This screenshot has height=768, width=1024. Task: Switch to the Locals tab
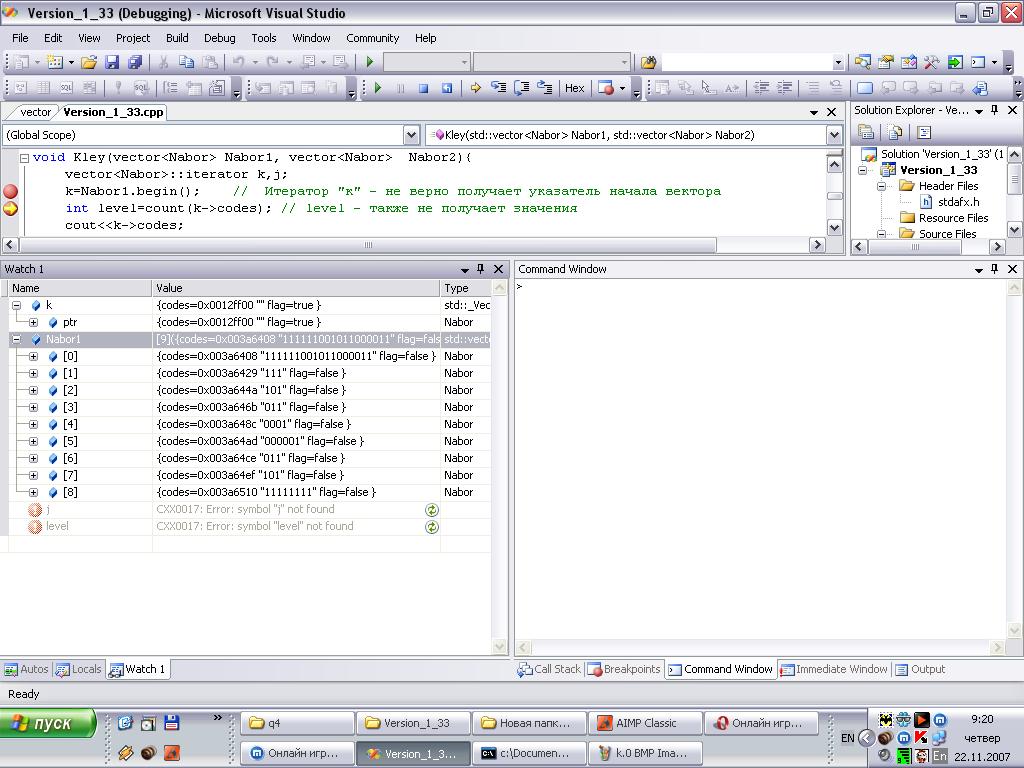click(79, 669)
